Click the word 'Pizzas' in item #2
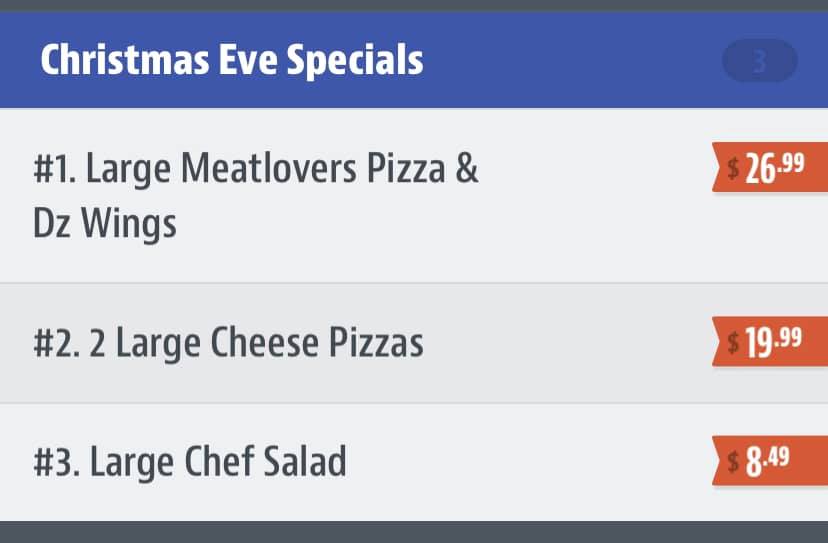 pyautogui.click(x=376, y=342)
